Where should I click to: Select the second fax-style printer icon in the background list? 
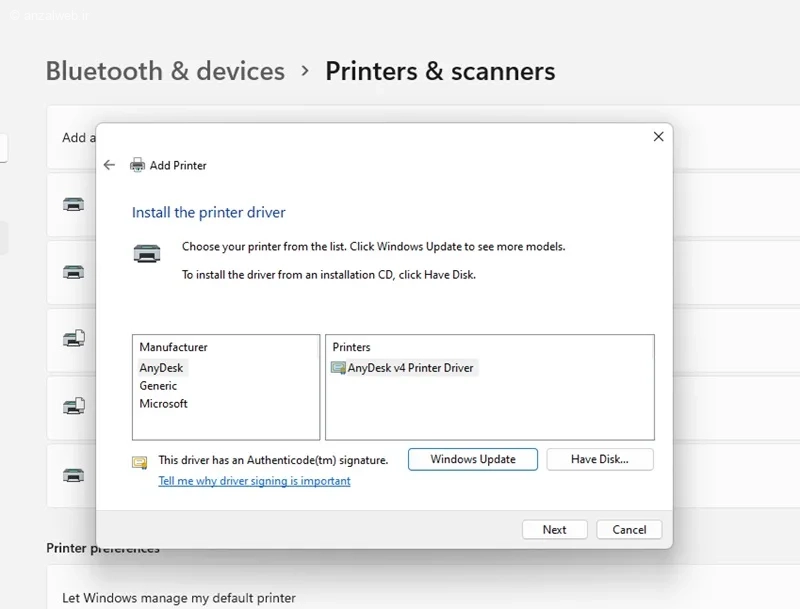[74, 407]
